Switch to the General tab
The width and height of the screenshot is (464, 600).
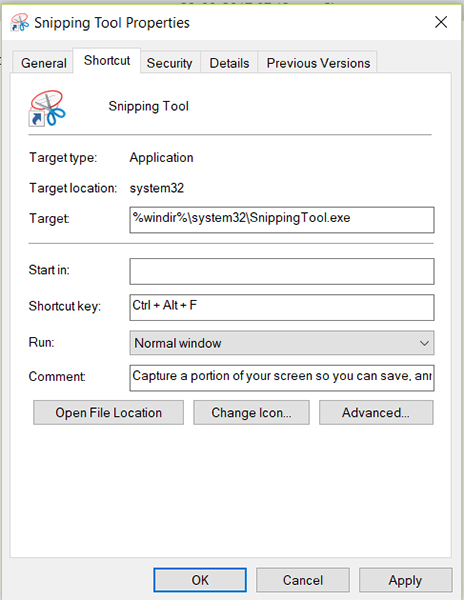pyautogui.click(x=43, y=63)
